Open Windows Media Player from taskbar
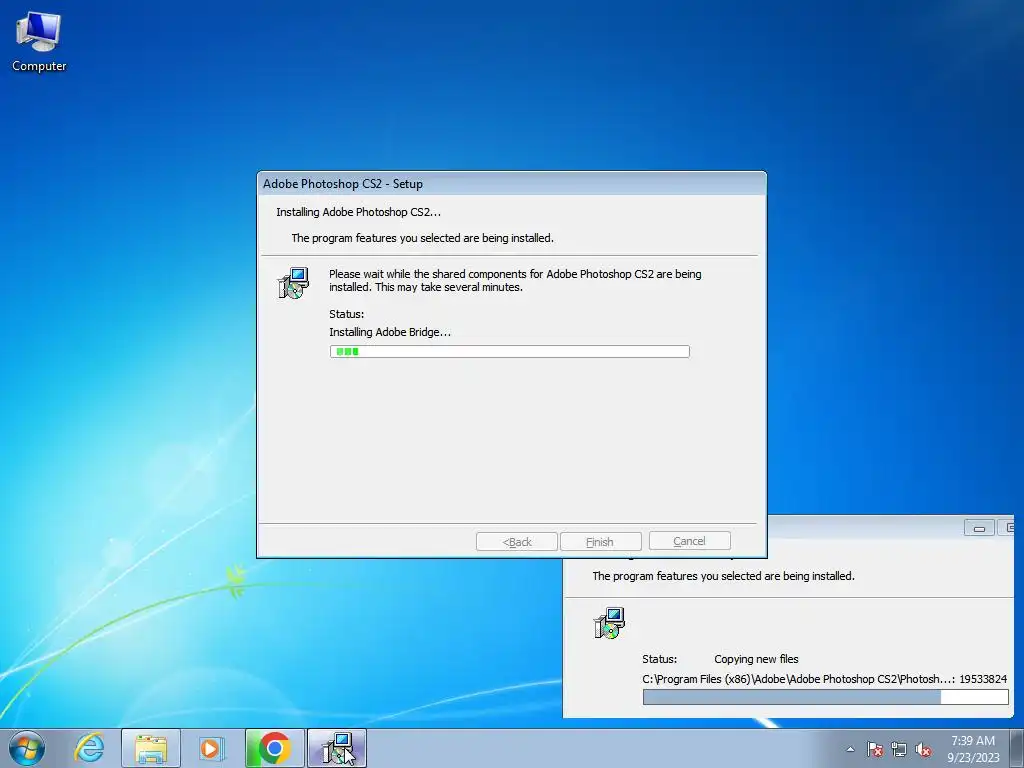 211,748
